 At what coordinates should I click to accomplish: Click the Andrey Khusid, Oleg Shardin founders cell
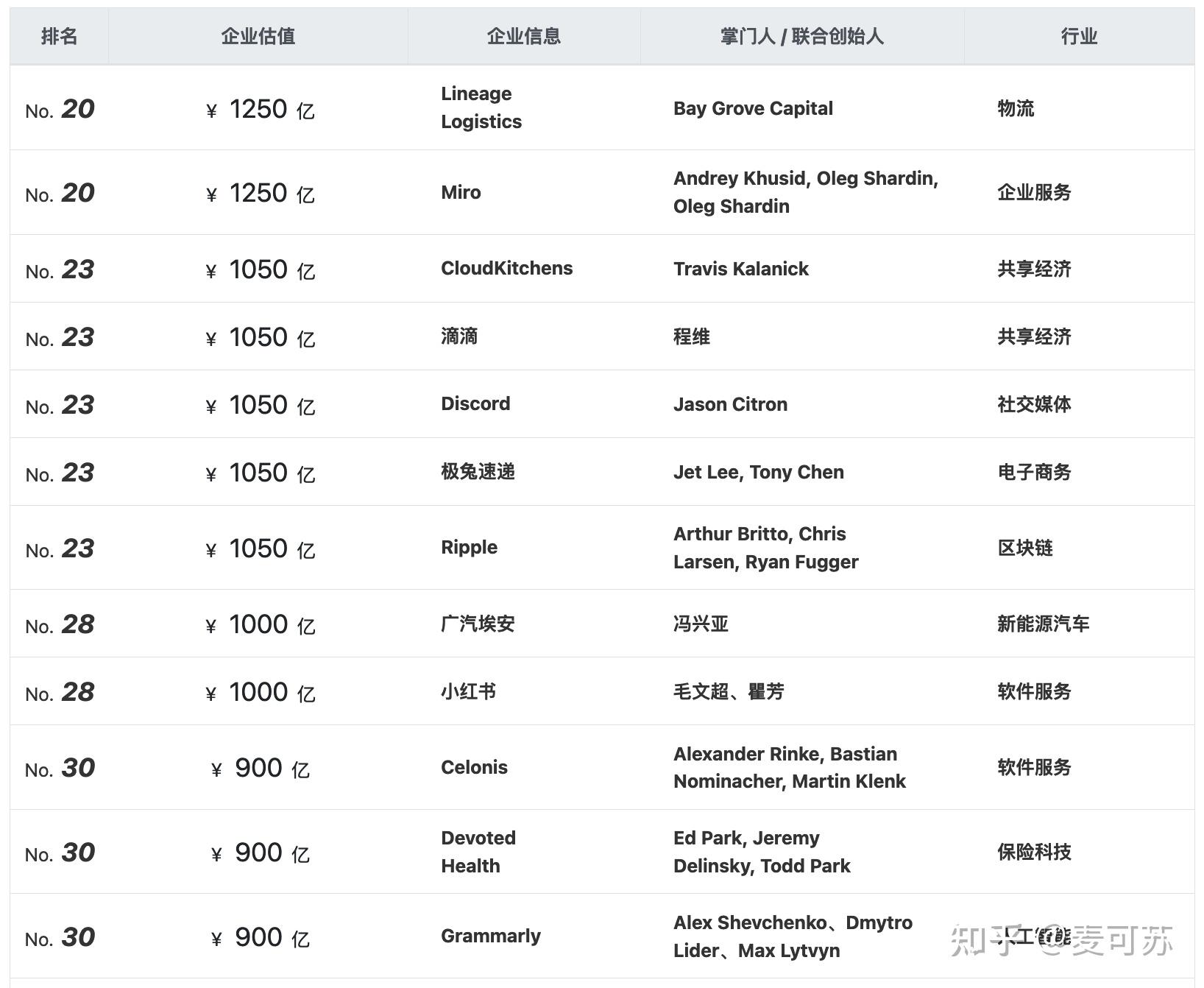806,192
